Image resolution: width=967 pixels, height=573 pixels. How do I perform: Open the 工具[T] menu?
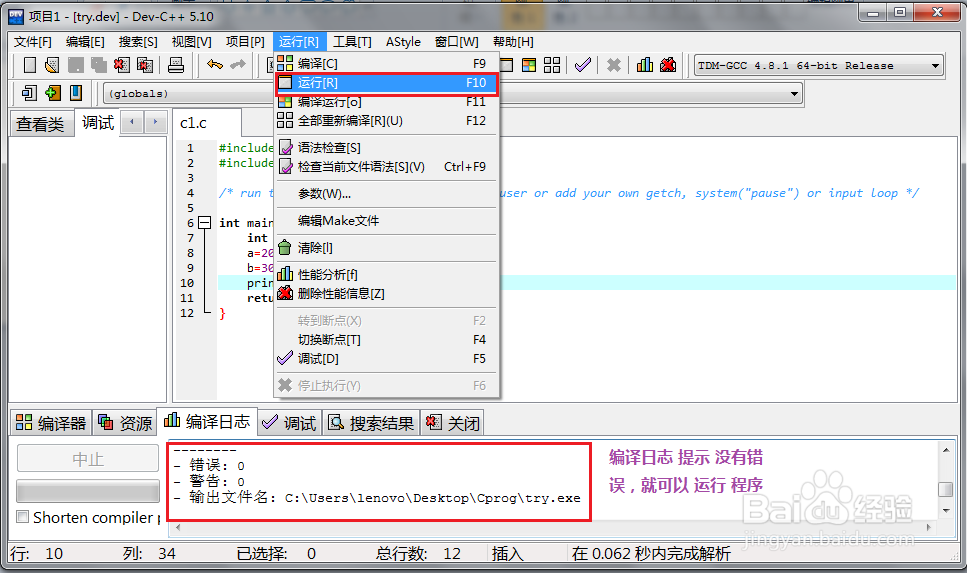pos(352,42)
